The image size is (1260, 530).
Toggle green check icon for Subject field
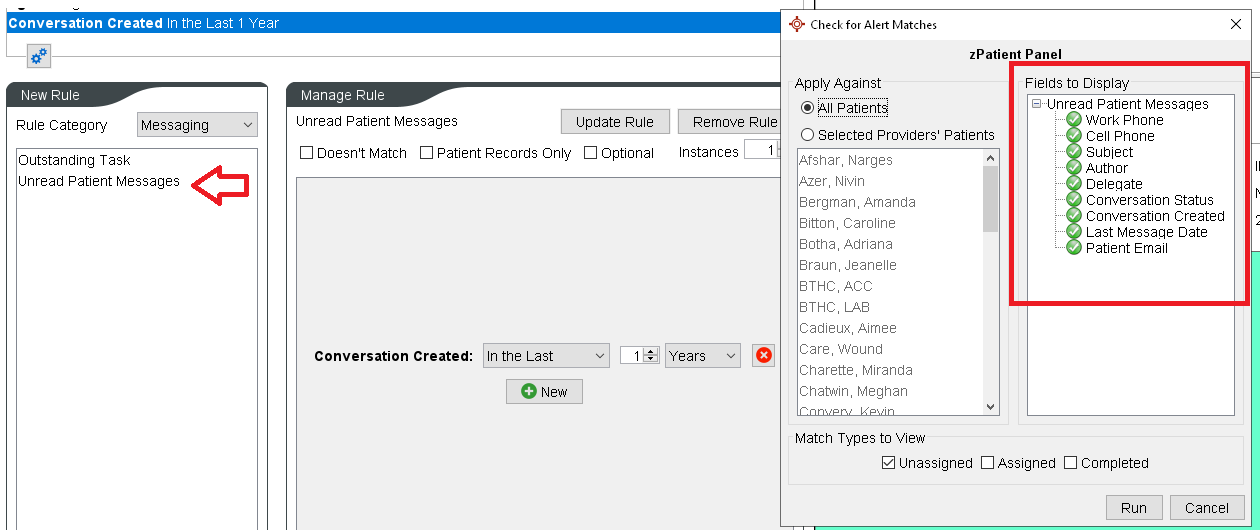point(1074,152)
